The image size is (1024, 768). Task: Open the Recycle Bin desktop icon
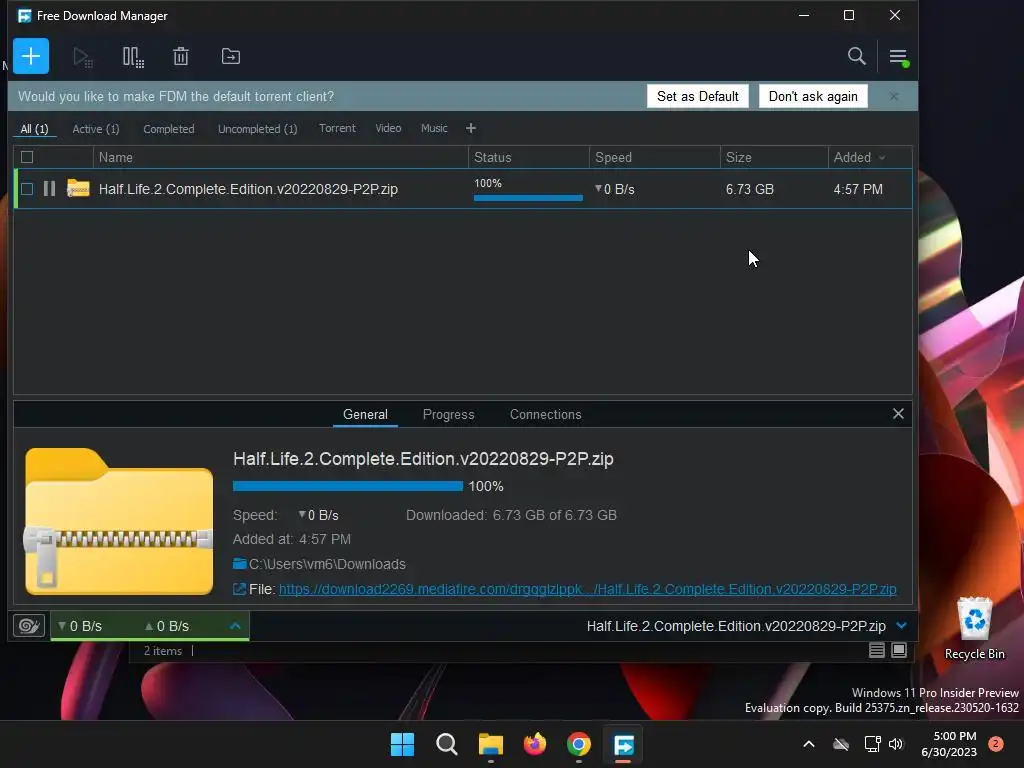coord(974,629)
